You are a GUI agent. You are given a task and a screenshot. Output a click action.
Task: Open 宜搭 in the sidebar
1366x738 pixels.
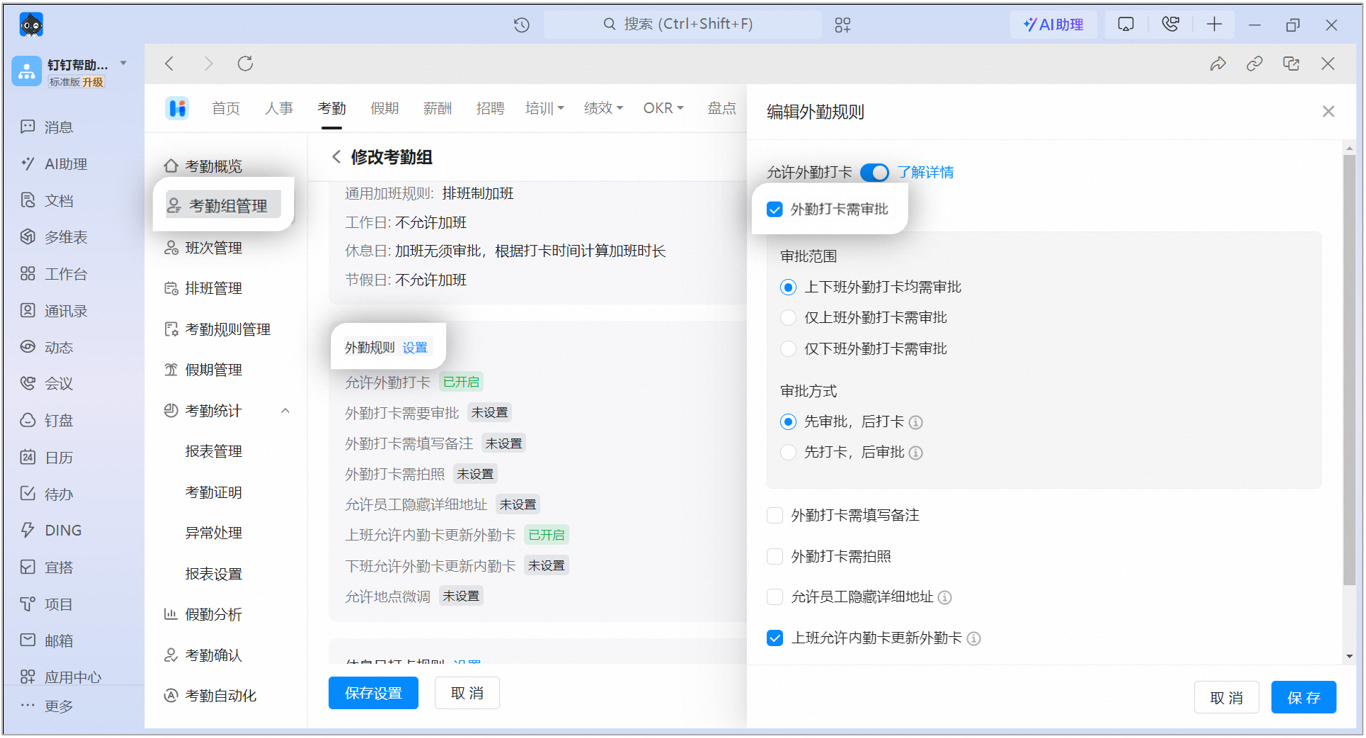pyautogui.click(x=28, y=567)
